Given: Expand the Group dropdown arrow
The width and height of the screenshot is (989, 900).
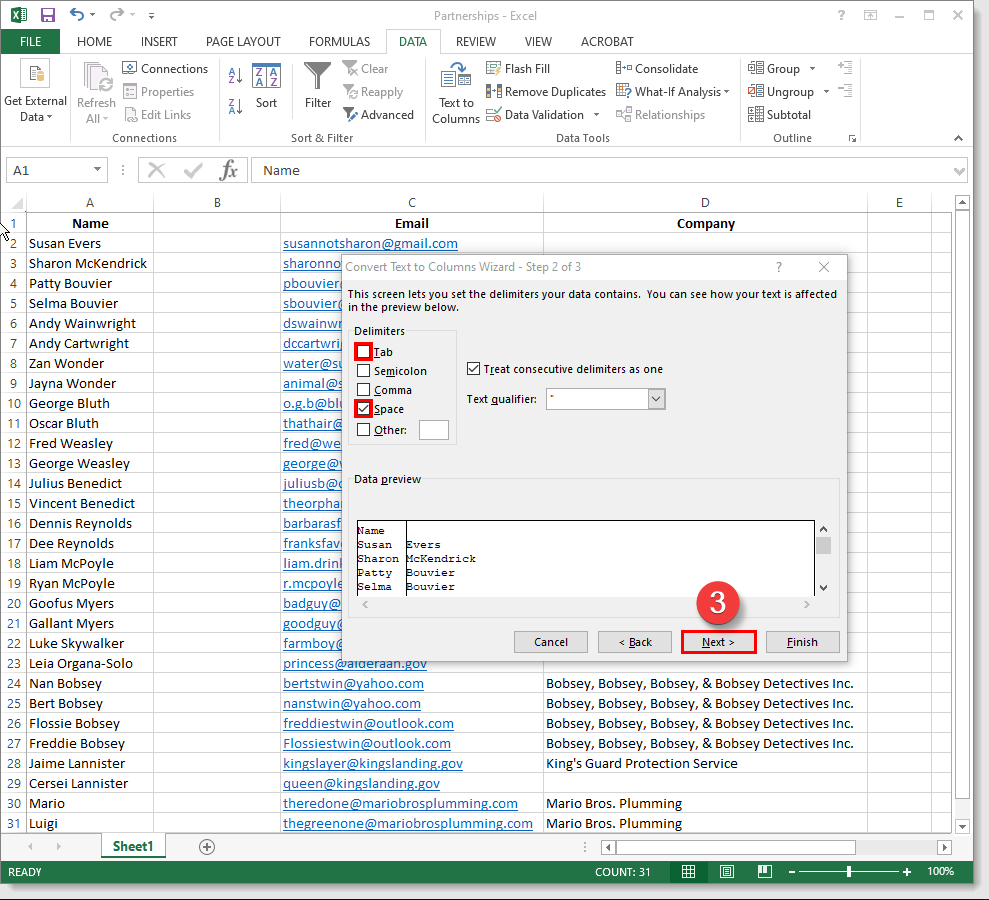Looking at the screenshot, I should coord(812,69).
